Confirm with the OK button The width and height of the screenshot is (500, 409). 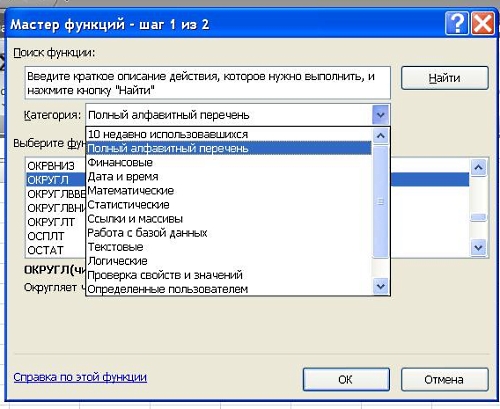pos(346,379)
